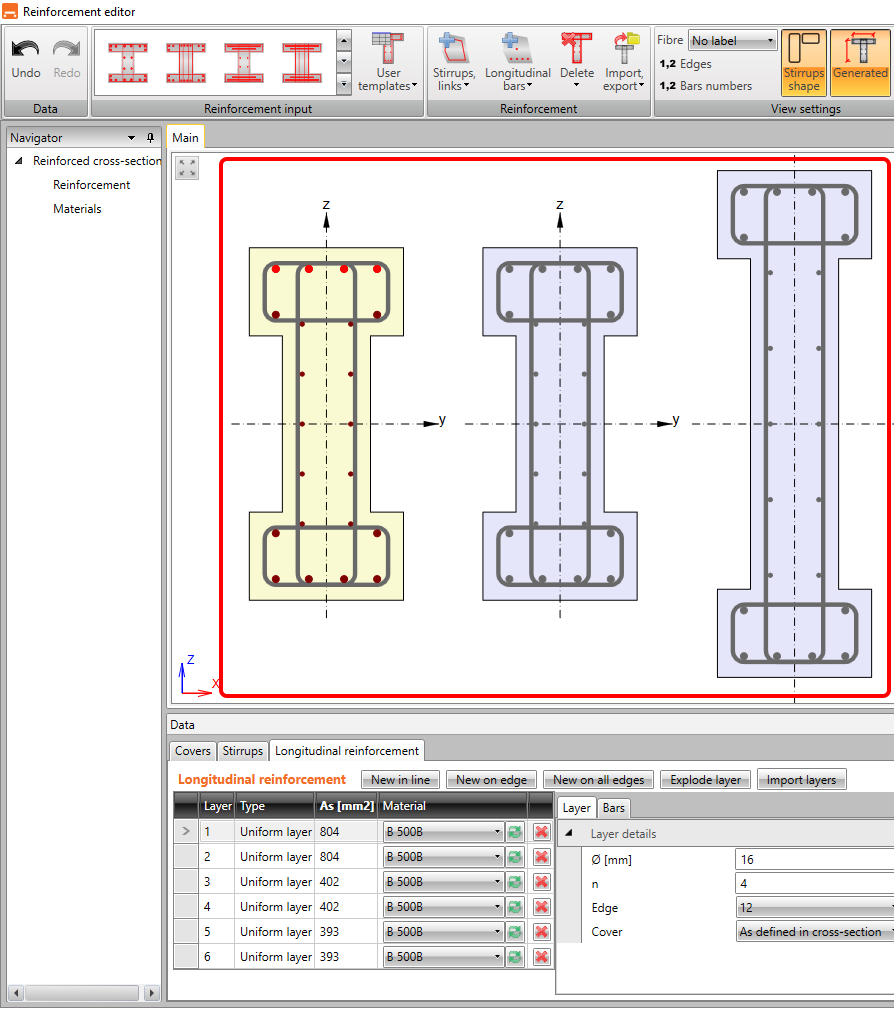
Task: Collapse the Layer details section
Action: [x=569, y=834]
